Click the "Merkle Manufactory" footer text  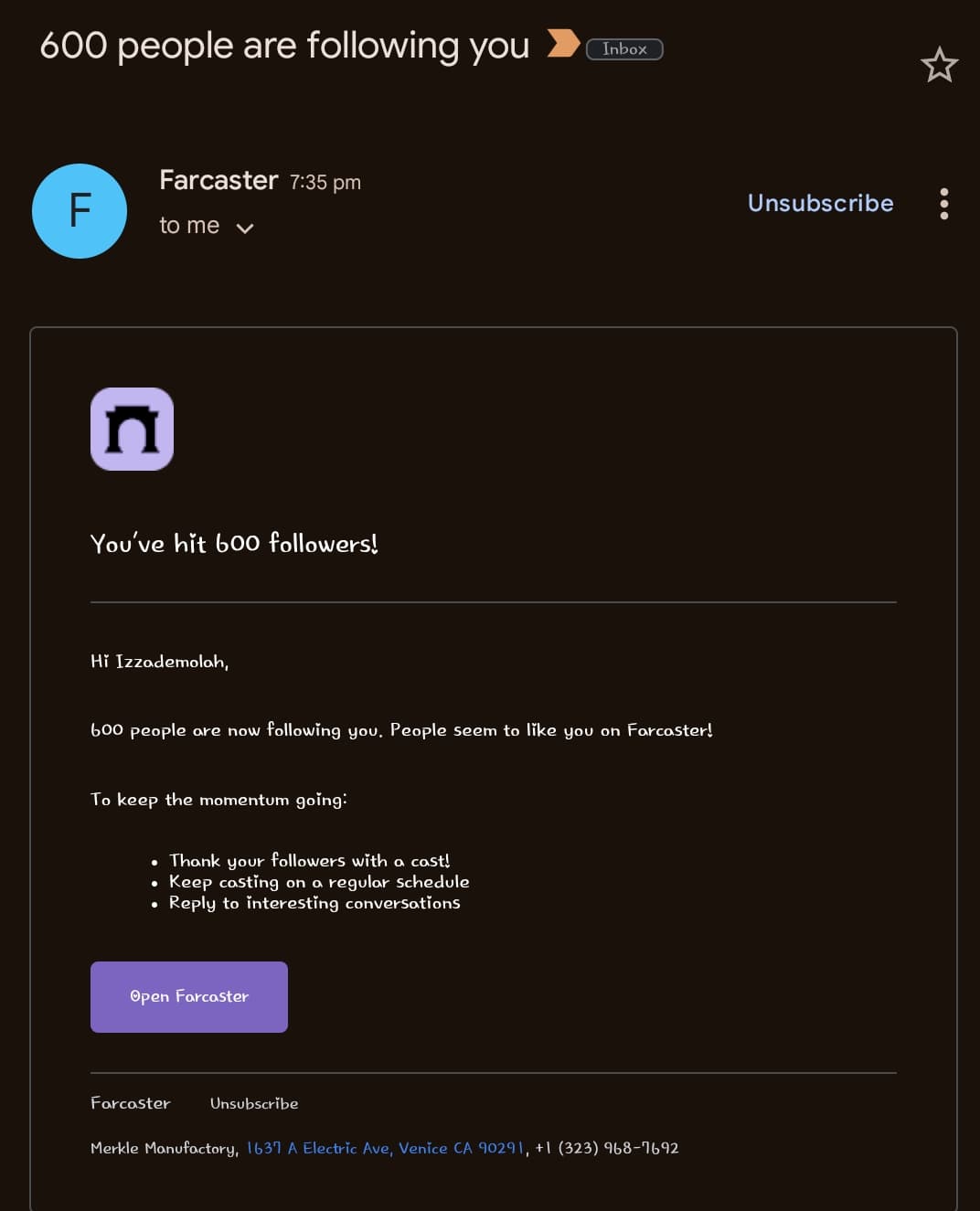tap(164, 1148)
